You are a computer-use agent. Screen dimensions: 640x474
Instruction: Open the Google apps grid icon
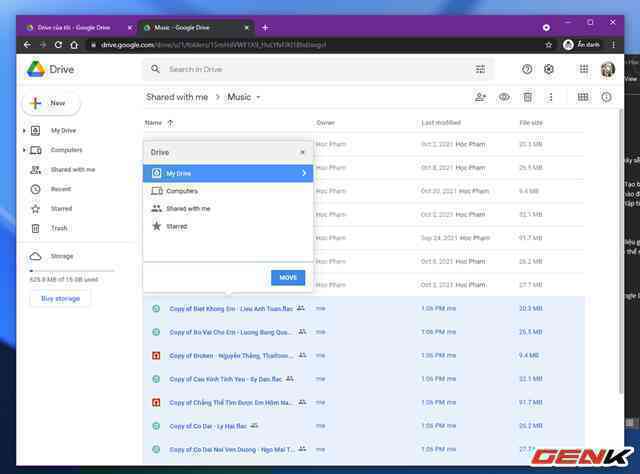pyautogui.click(x=584, y=69)
